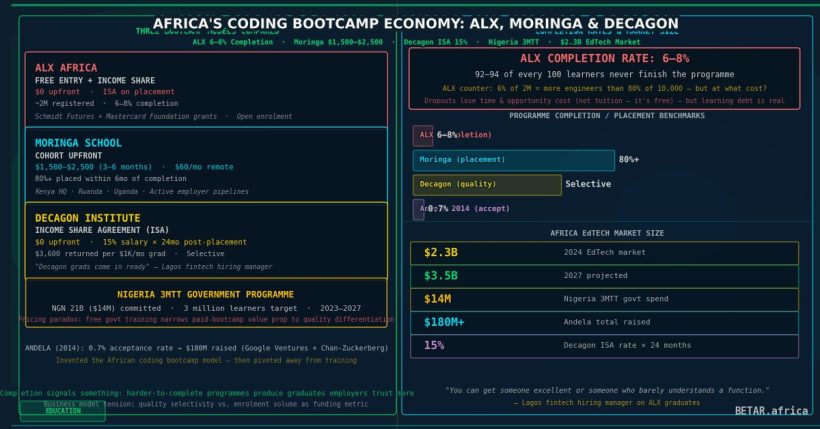Select the 'Open enrolment' text
The height and width of the screenshot is (429, 820).
click(x=264, y=116)
